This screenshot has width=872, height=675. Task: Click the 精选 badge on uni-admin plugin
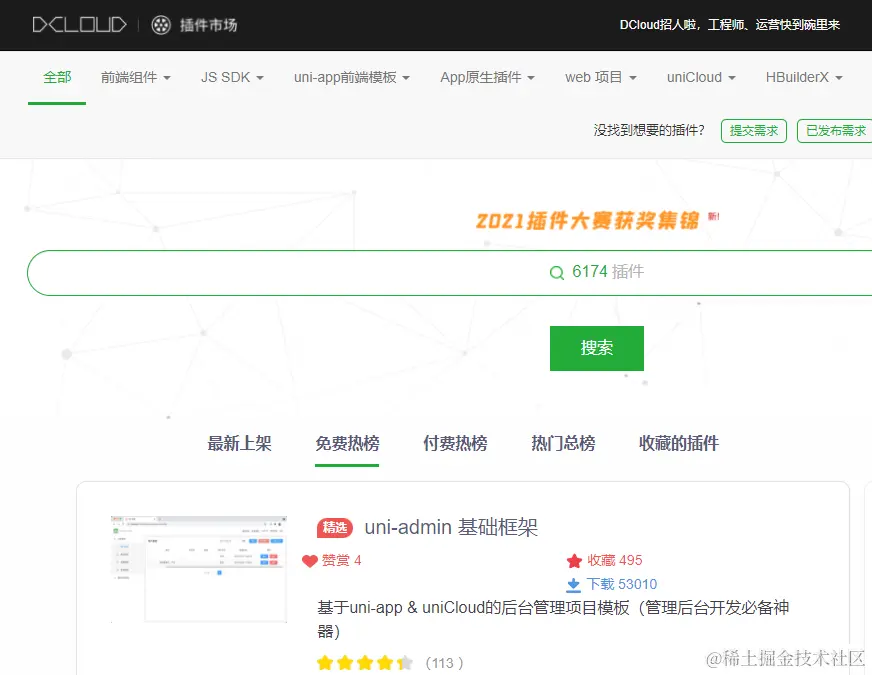335,527
